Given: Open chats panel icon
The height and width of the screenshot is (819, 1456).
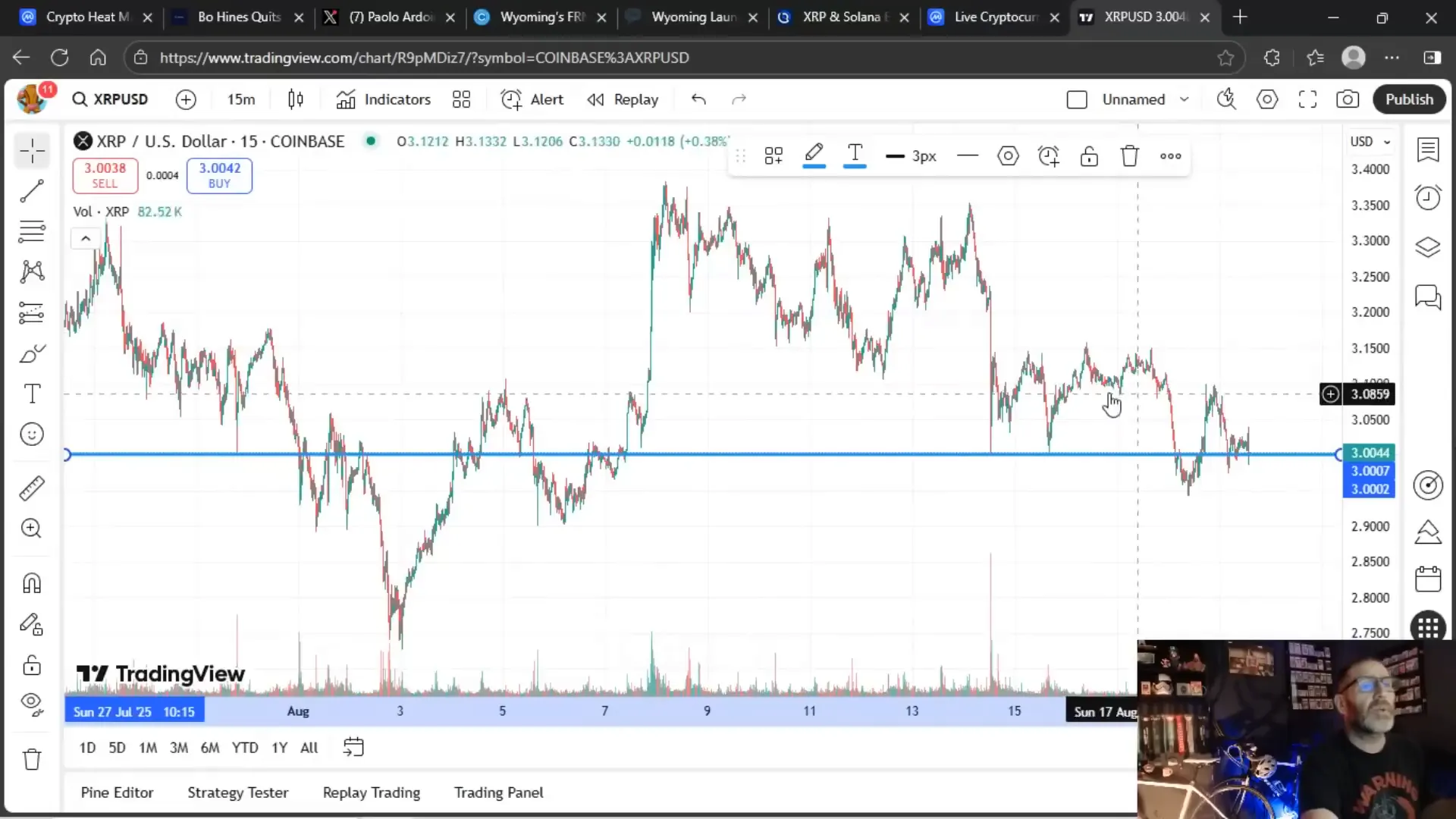Looking at the screenshot, I should tap(1428, 297).
